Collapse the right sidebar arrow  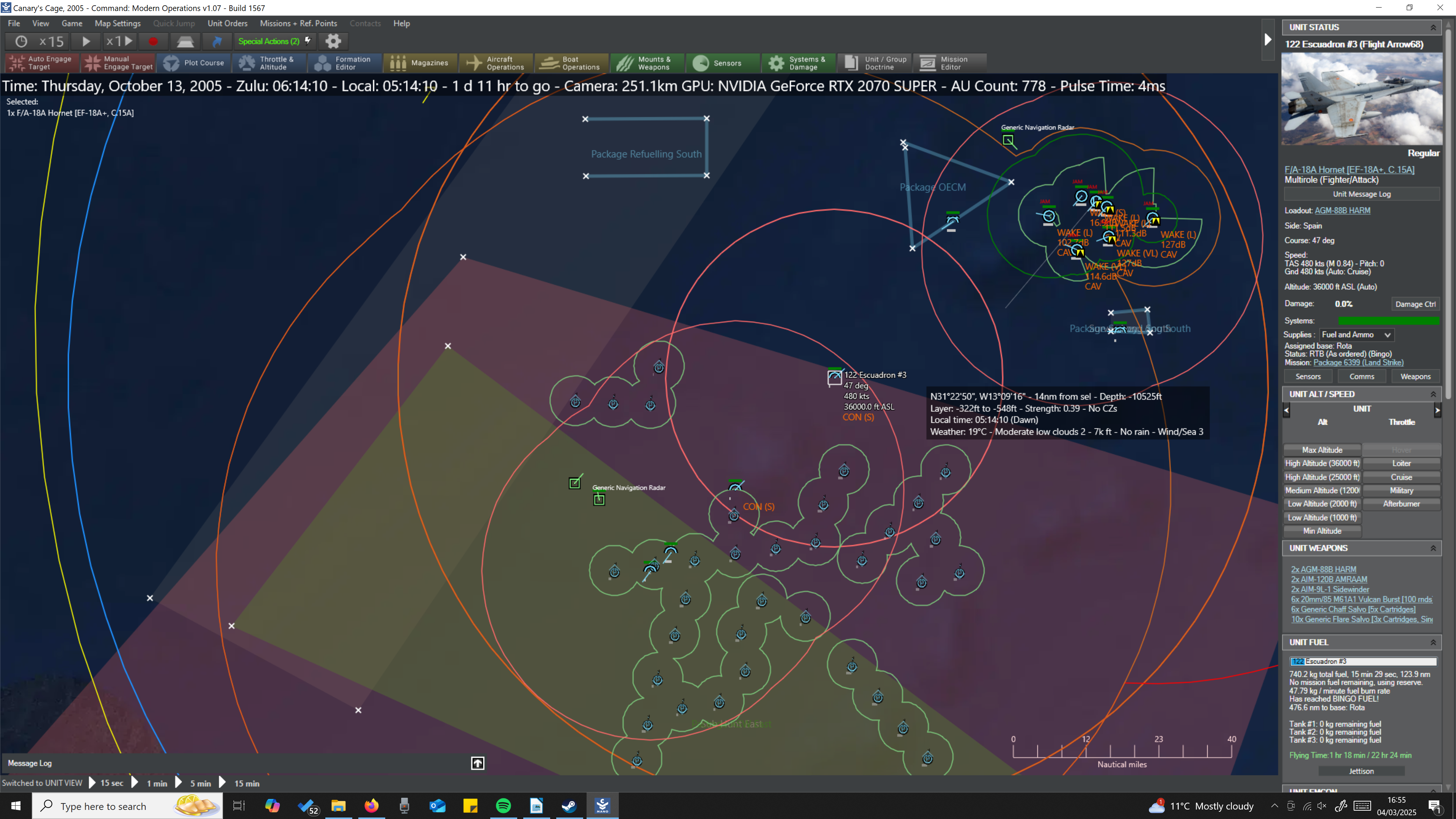(1268, 39)
